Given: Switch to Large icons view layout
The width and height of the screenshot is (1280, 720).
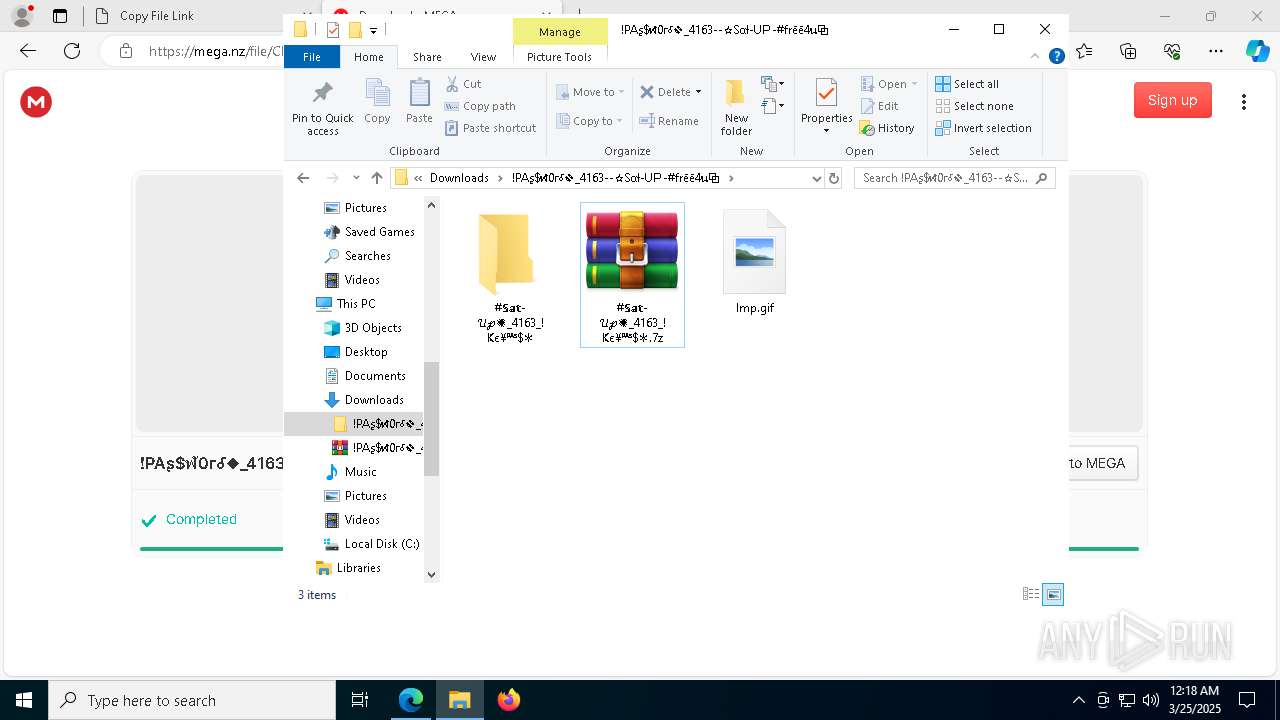Looking at the screenshot, I should [x=1053, y=594].
